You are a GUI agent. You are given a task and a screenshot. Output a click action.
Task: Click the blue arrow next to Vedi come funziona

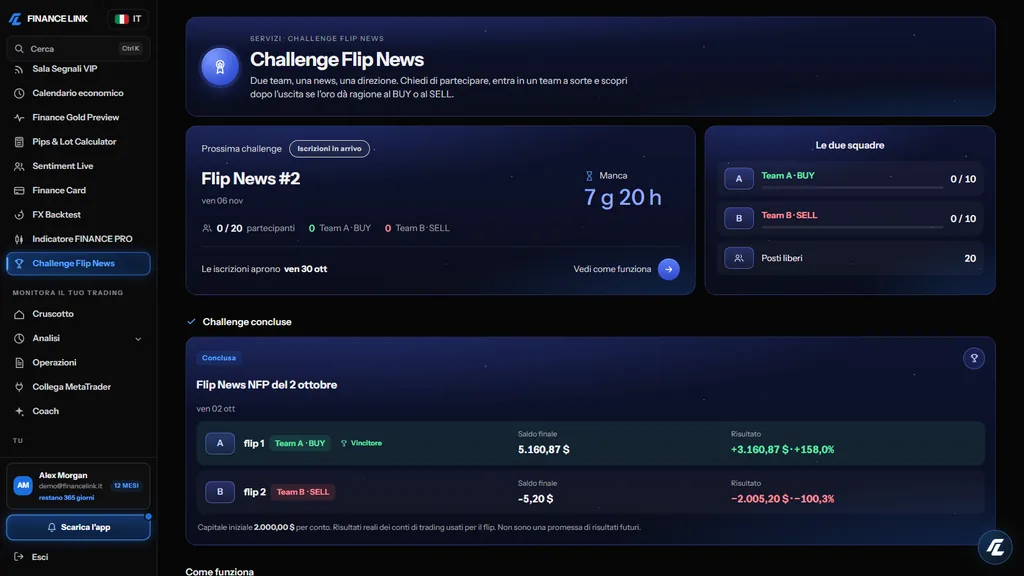(669, 269)
